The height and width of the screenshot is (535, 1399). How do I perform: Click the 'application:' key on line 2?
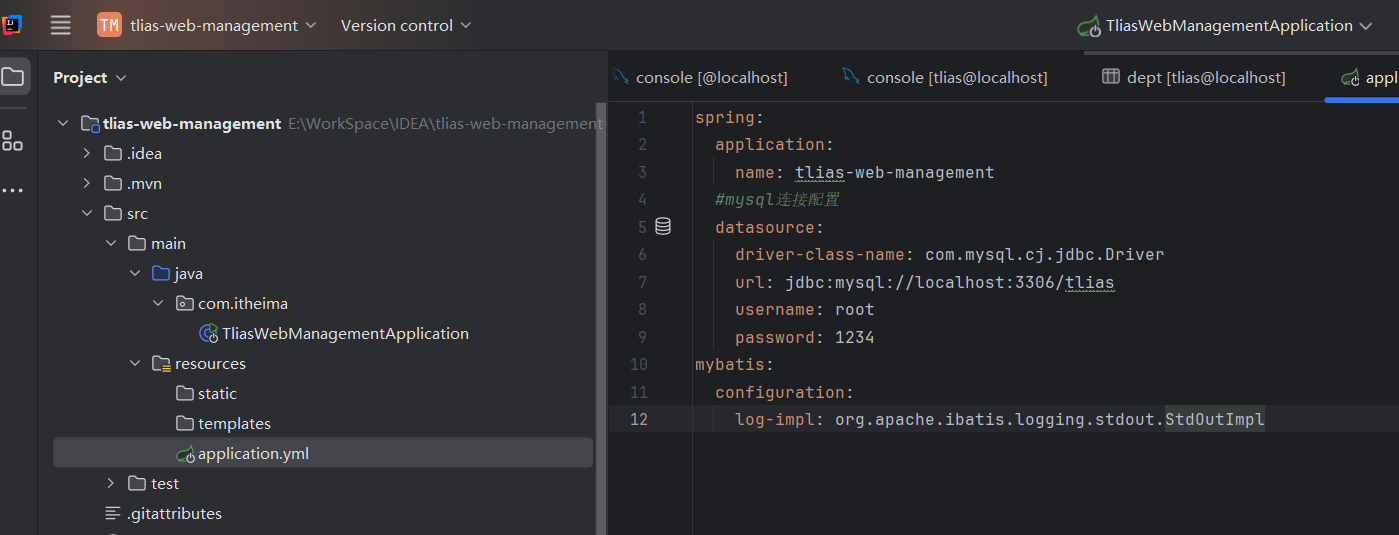point(774,145)
